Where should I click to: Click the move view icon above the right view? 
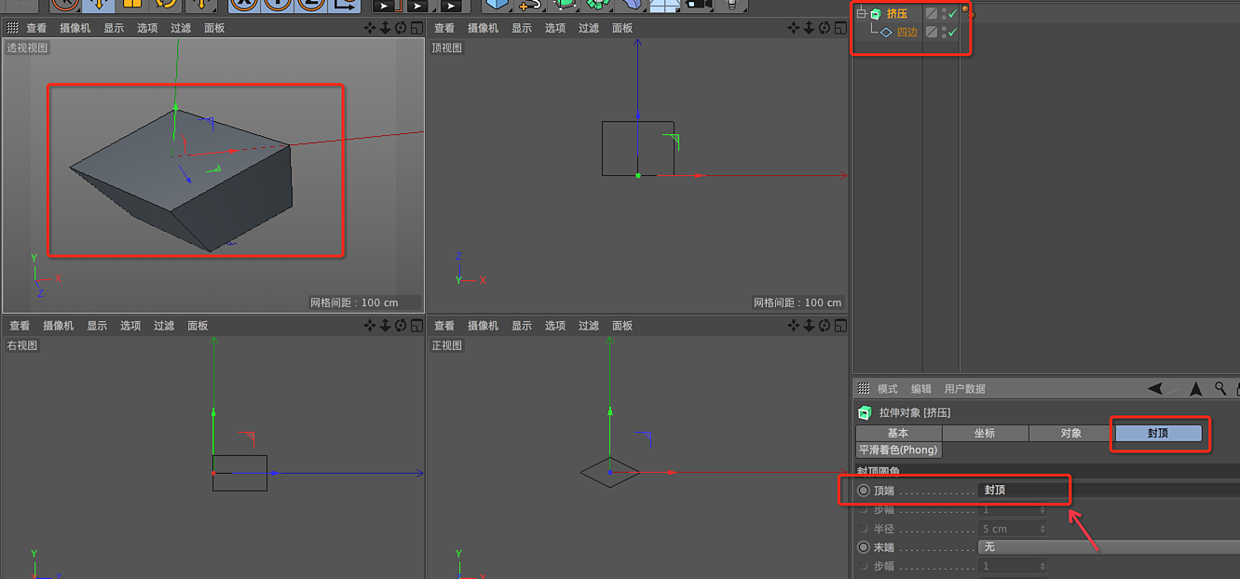[370, 325]
